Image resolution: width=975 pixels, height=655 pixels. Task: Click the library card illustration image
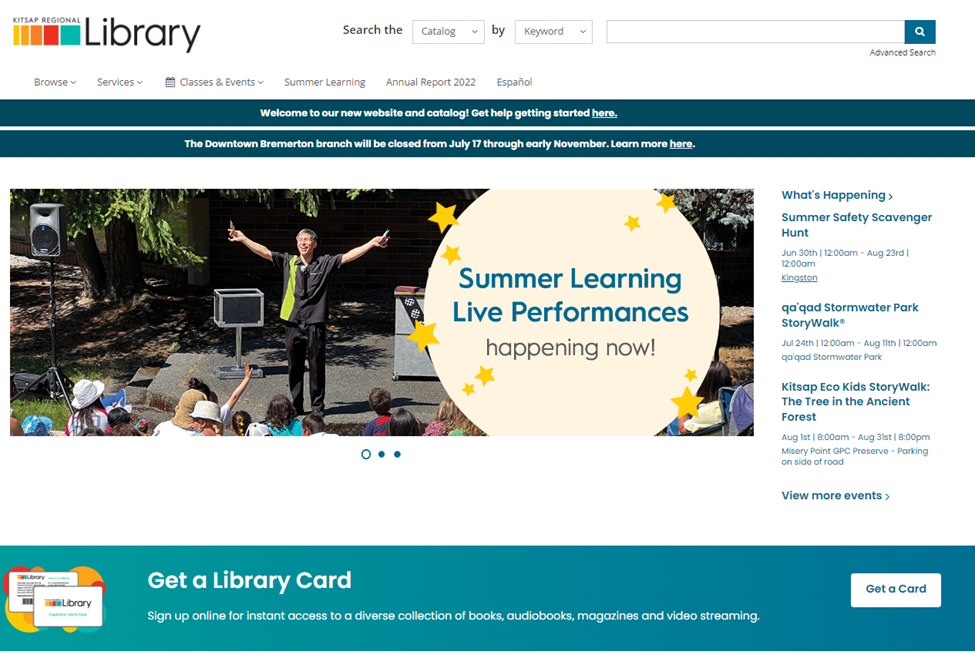tap(55, 597)
